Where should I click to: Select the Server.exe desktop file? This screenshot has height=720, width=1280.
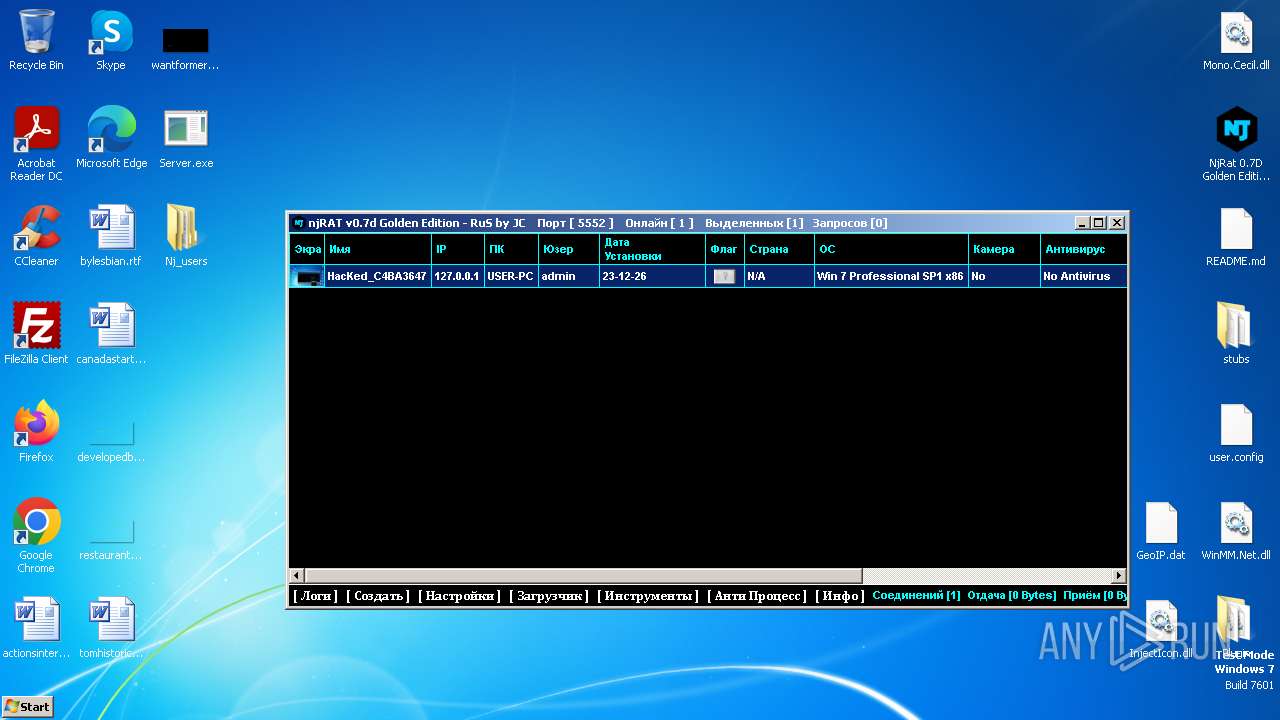(186, 138)
